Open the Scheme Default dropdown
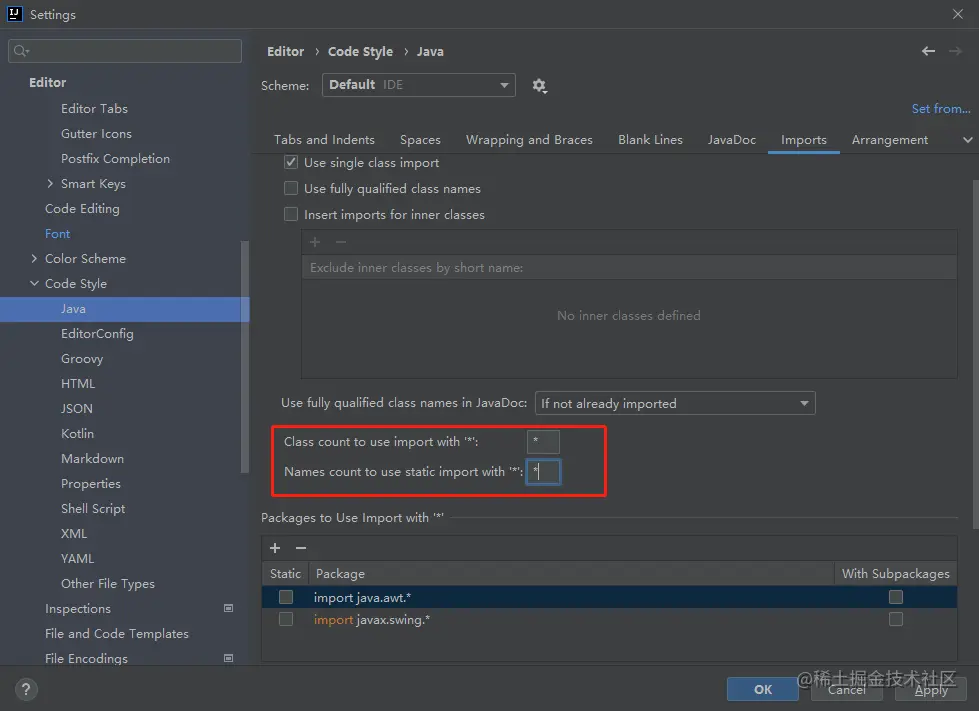 click(418, 85)
